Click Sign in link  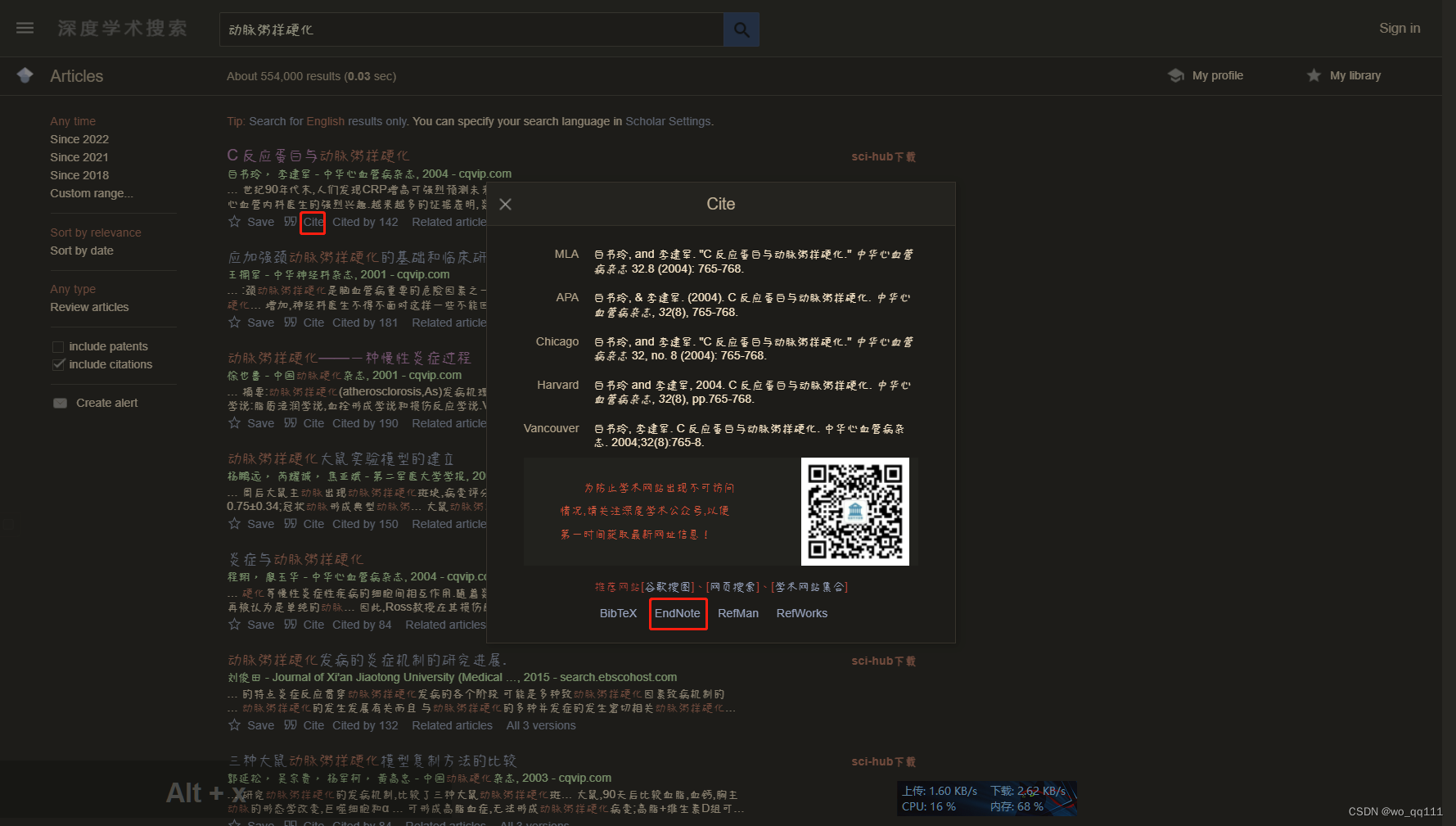pyautogui.click(x=1400, y=28)
